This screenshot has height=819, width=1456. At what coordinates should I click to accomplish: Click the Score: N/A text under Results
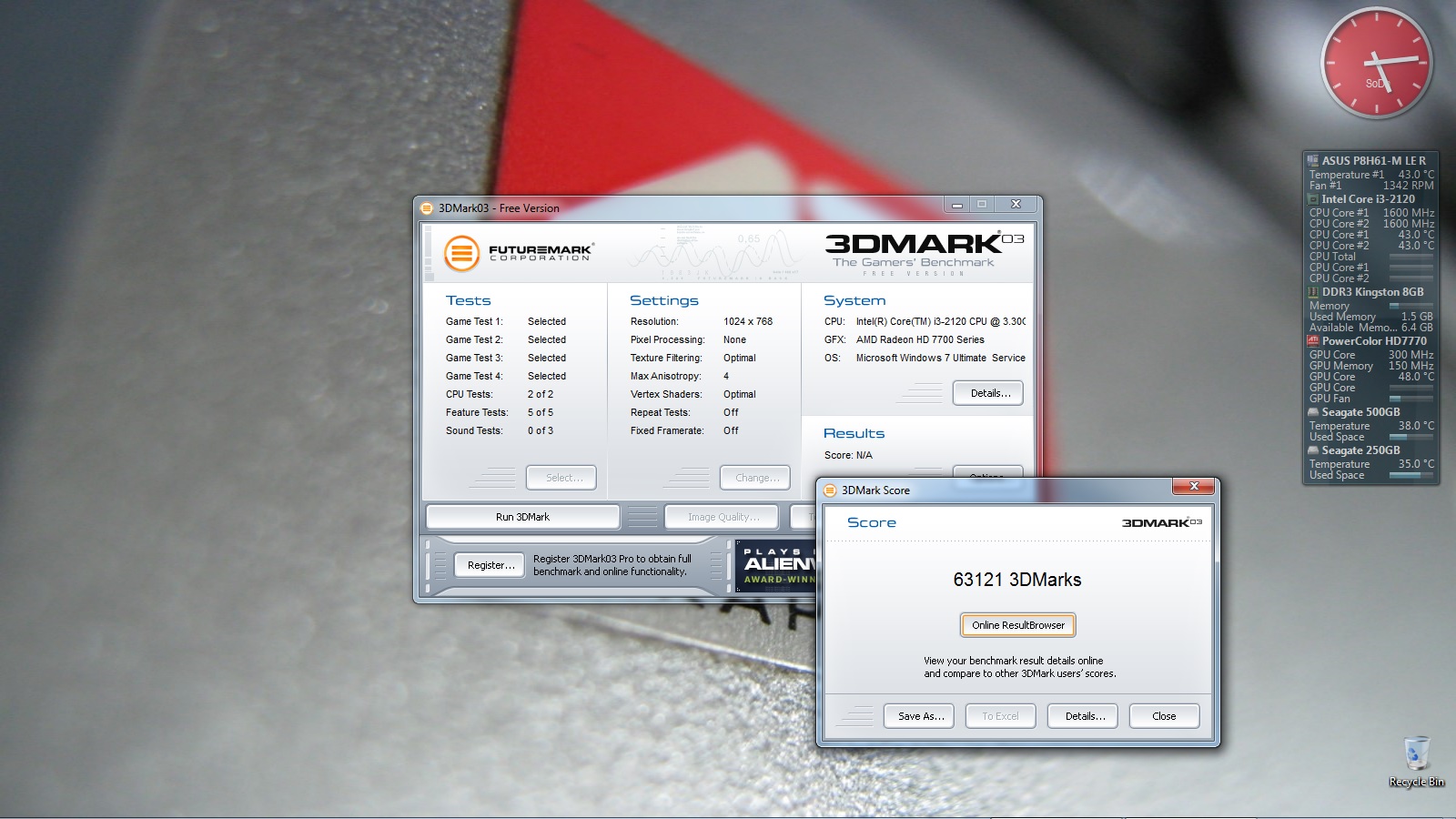click(x=848, y=455)
